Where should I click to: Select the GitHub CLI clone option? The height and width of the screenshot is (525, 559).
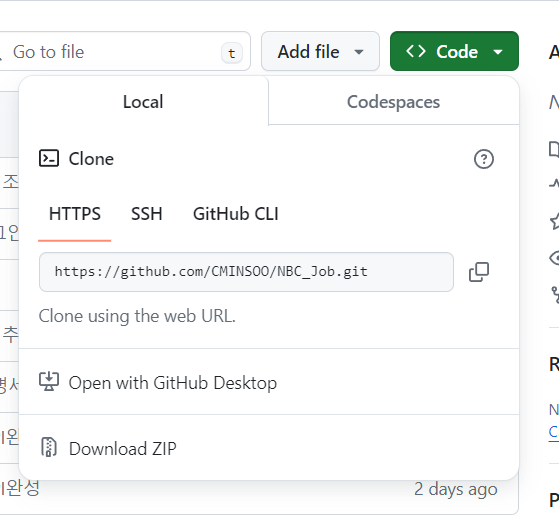236,214
